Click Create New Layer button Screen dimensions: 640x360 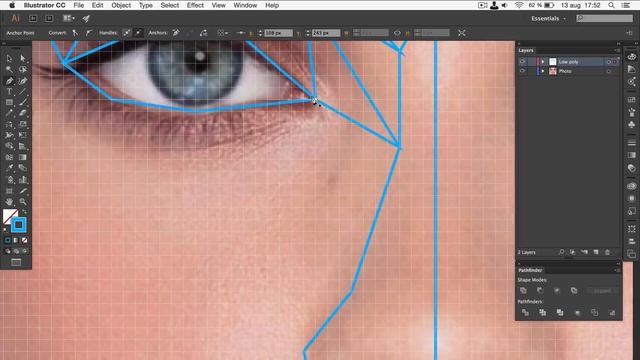(x=596, y=252)
